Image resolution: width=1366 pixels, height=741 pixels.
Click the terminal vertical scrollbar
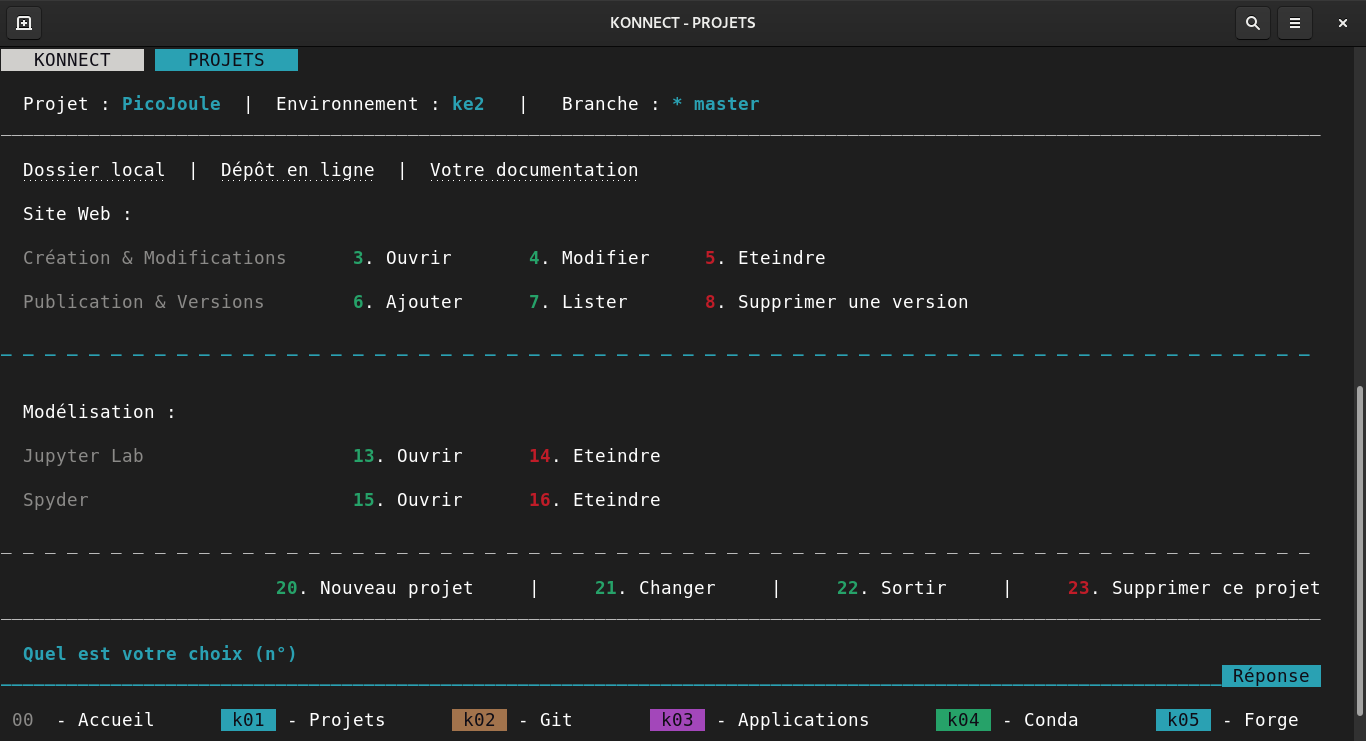1359,550
